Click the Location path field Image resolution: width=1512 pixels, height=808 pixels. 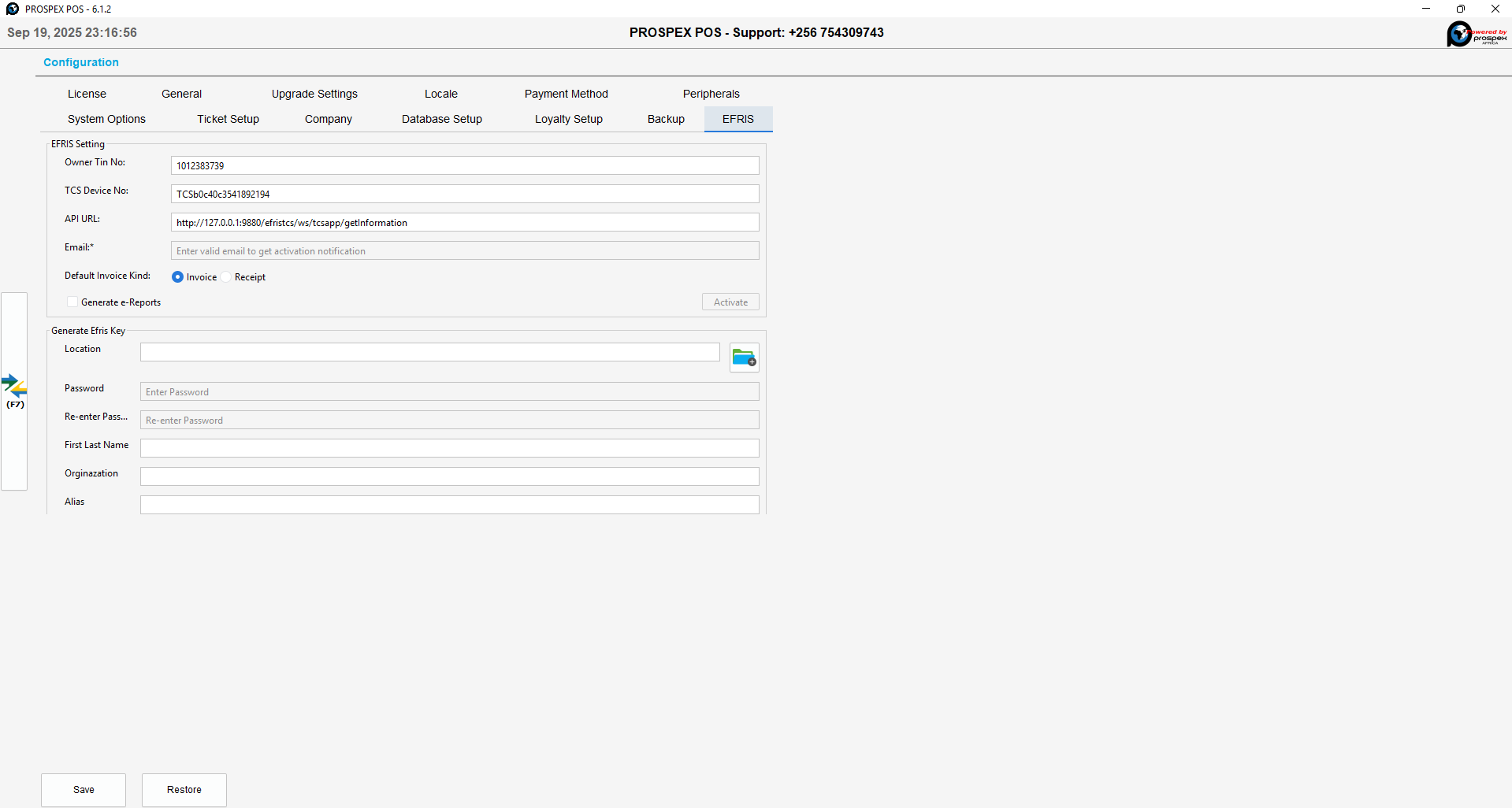[430, 352]
